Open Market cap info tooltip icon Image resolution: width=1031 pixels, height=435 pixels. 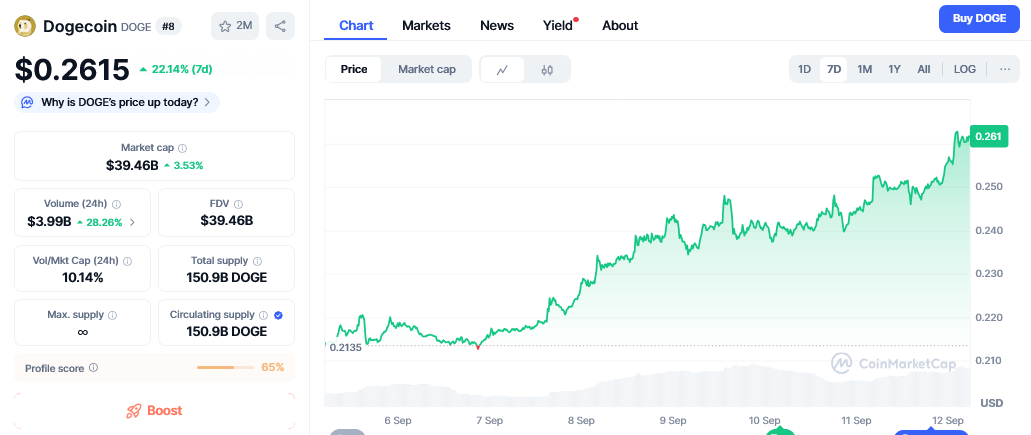pyautogui.click(x=183, y=149)
